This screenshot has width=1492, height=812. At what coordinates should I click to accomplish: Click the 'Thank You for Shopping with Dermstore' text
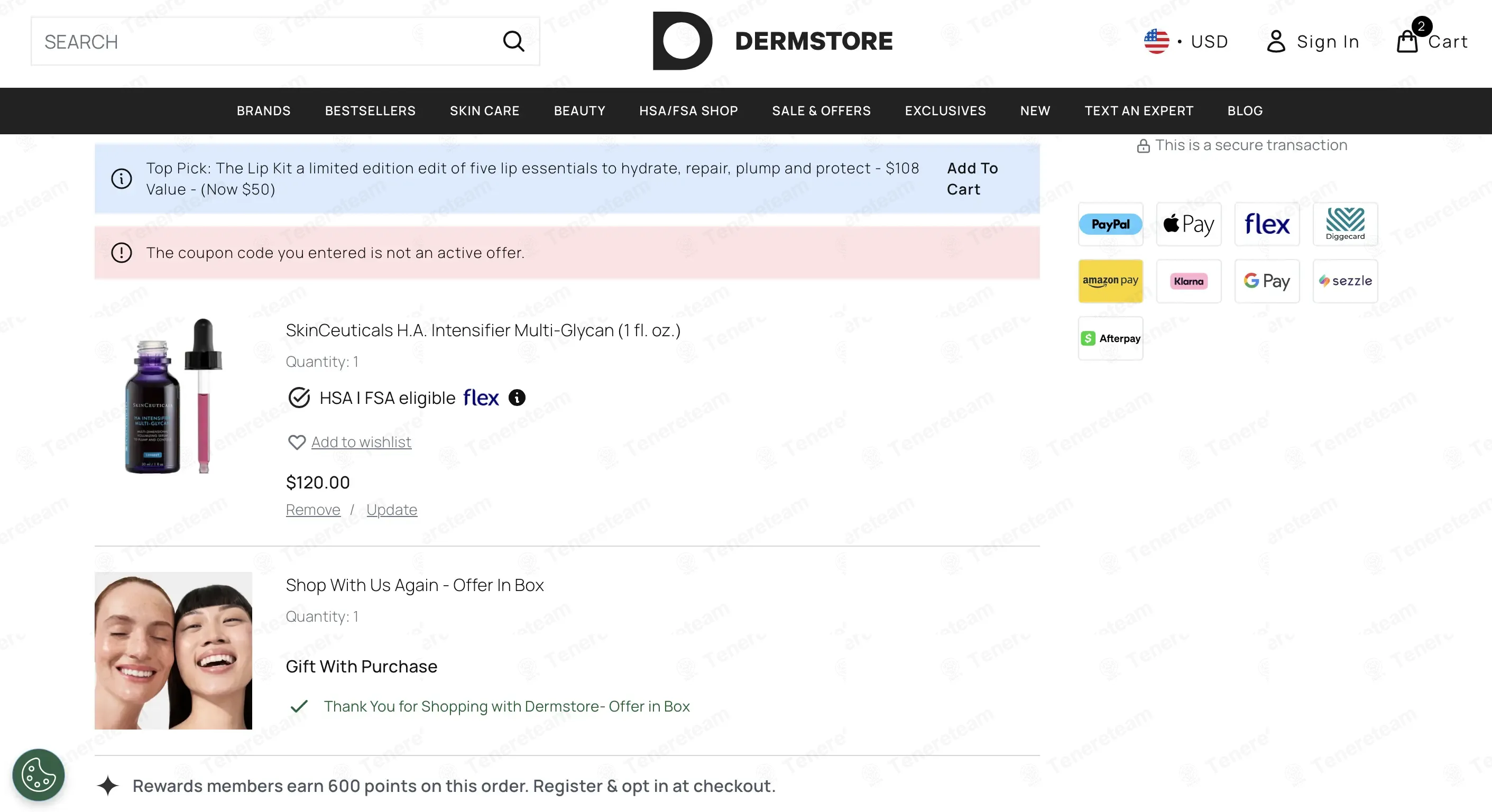coord(507,706)
